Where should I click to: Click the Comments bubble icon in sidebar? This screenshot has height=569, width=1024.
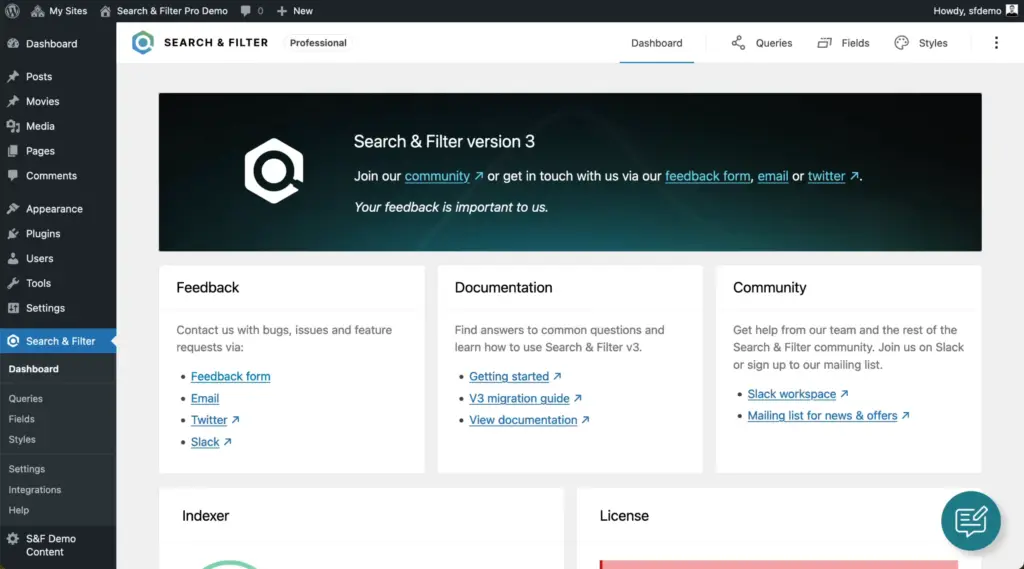pos(13,176)
